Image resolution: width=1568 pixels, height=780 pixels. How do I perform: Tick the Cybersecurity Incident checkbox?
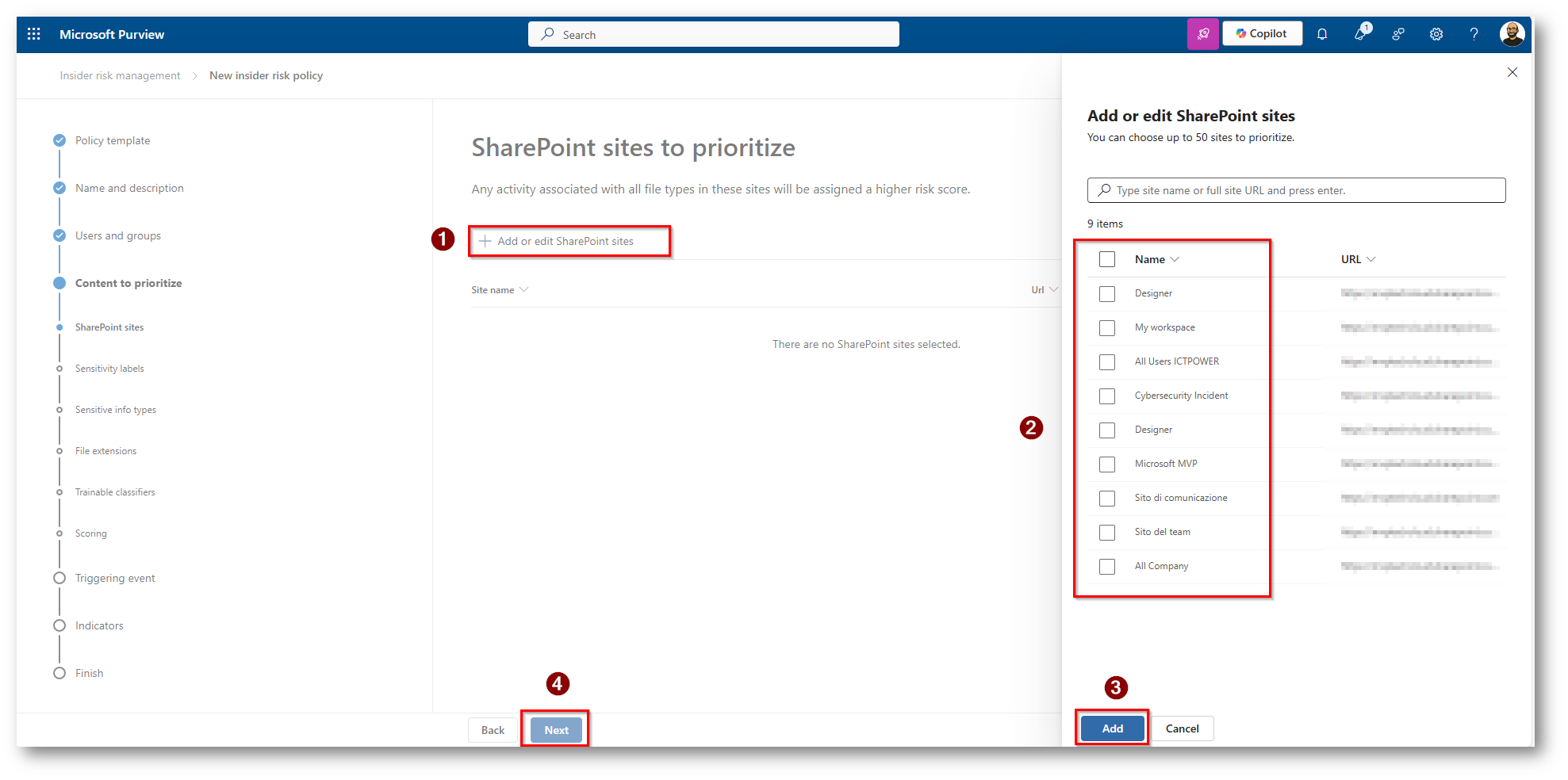[1107, 396]
